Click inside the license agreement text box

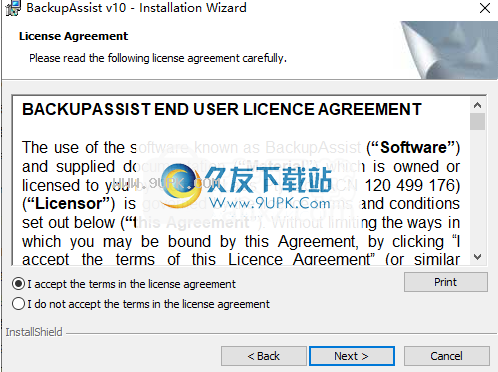[x=241, y=181]
